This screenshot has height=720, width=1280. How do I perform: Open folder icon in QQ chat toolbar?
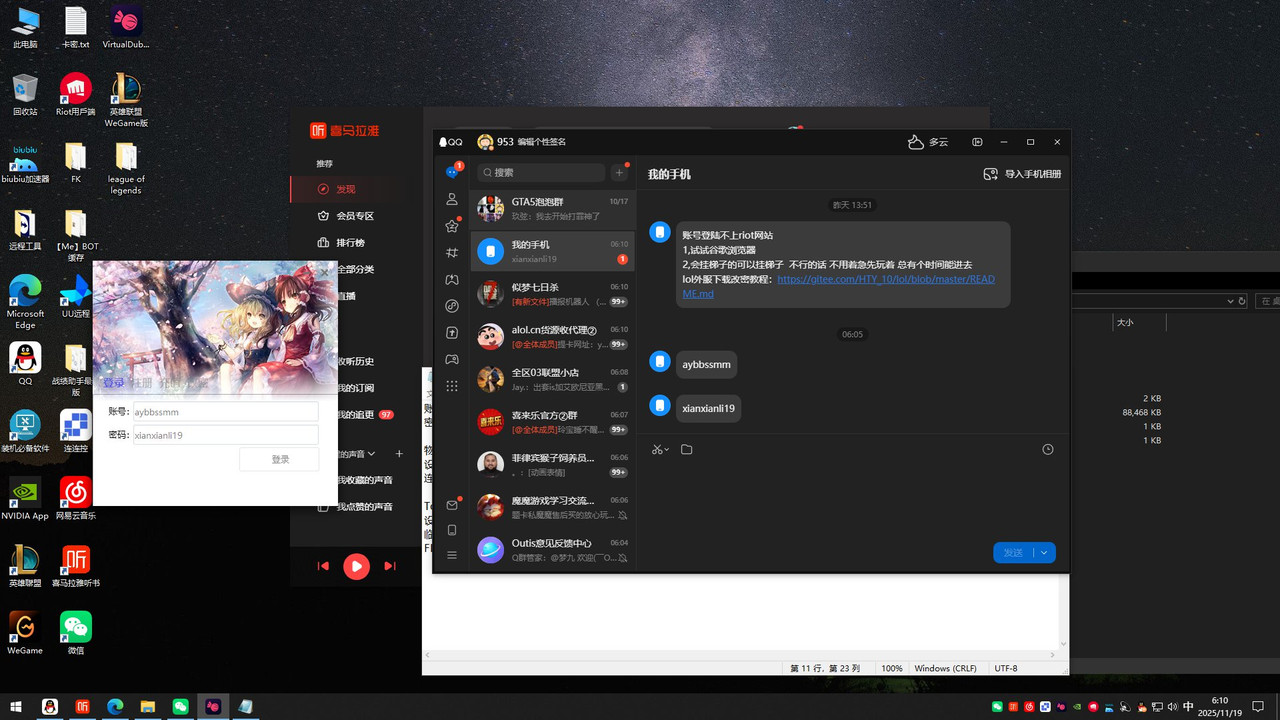687,450
